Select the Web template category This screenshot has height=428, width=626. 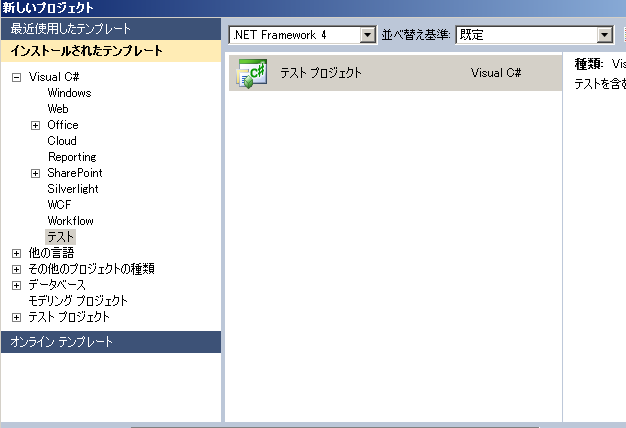pos(58,109)
